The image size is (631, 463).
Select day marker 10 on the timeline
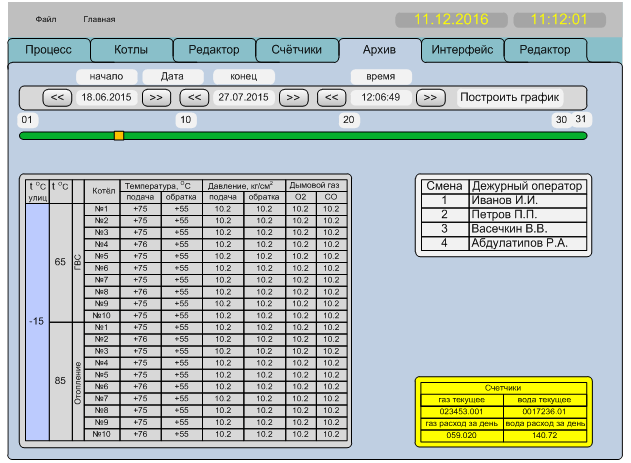(185, 120)
